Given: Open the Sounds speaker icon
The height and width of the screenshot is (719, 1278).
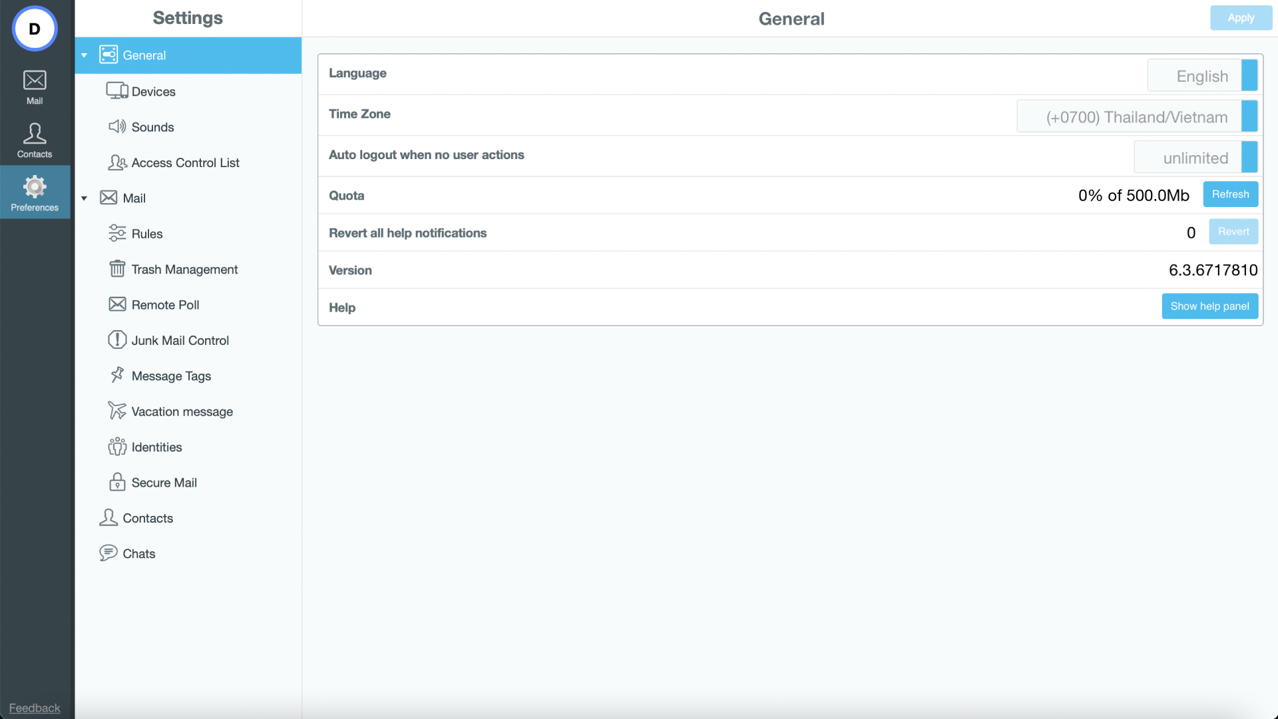Looking at the screenshot, I should (x=117, y=127).
